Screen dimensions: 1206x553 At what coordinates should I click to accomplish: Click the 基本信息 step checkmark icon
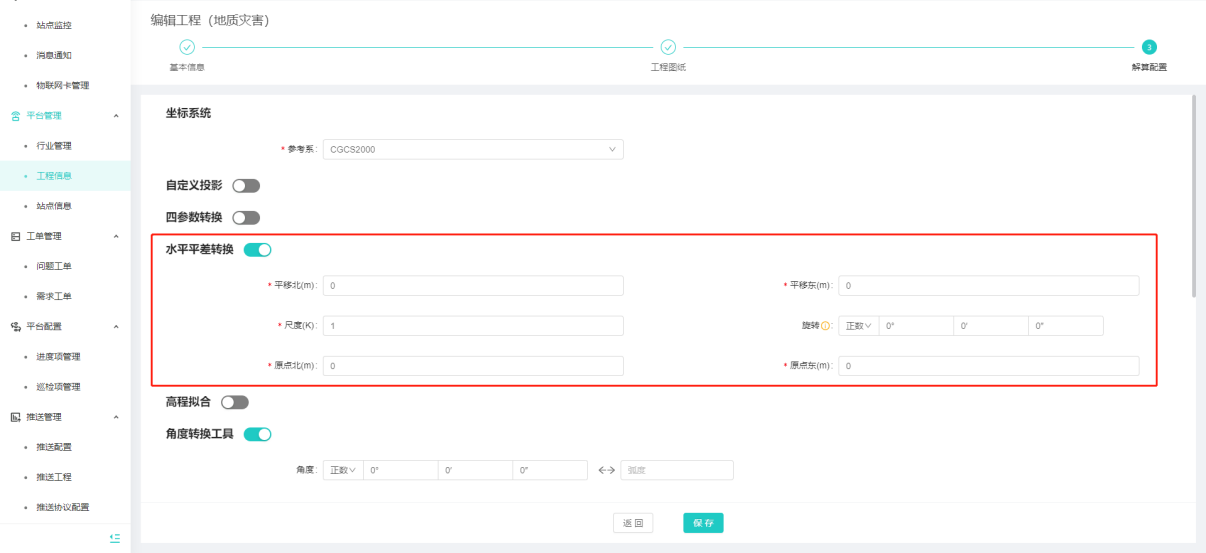[x=186, y=47]
